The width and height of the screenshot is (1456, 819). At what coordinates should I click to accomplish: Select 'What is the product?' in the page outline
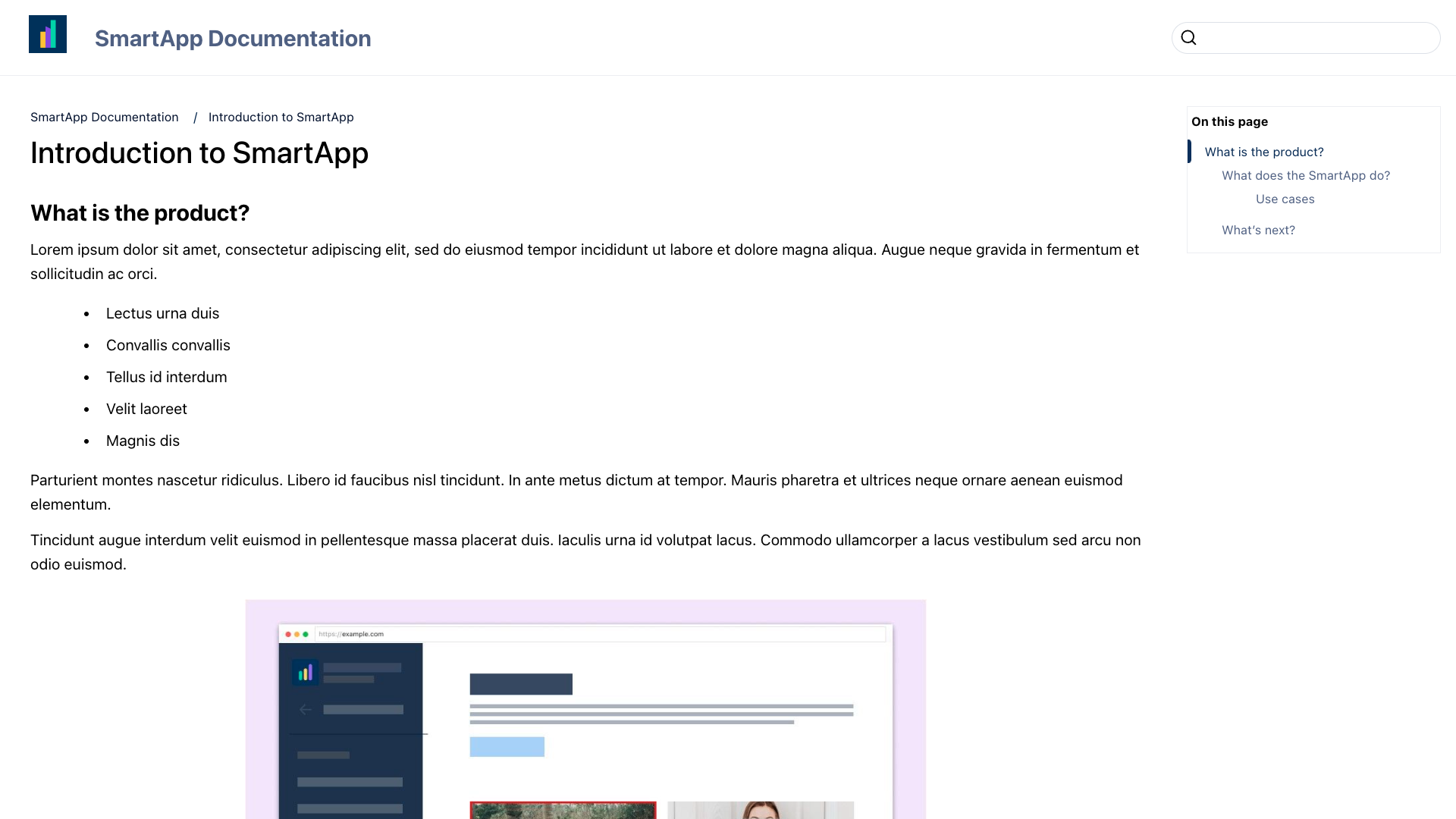[1263, 152]
